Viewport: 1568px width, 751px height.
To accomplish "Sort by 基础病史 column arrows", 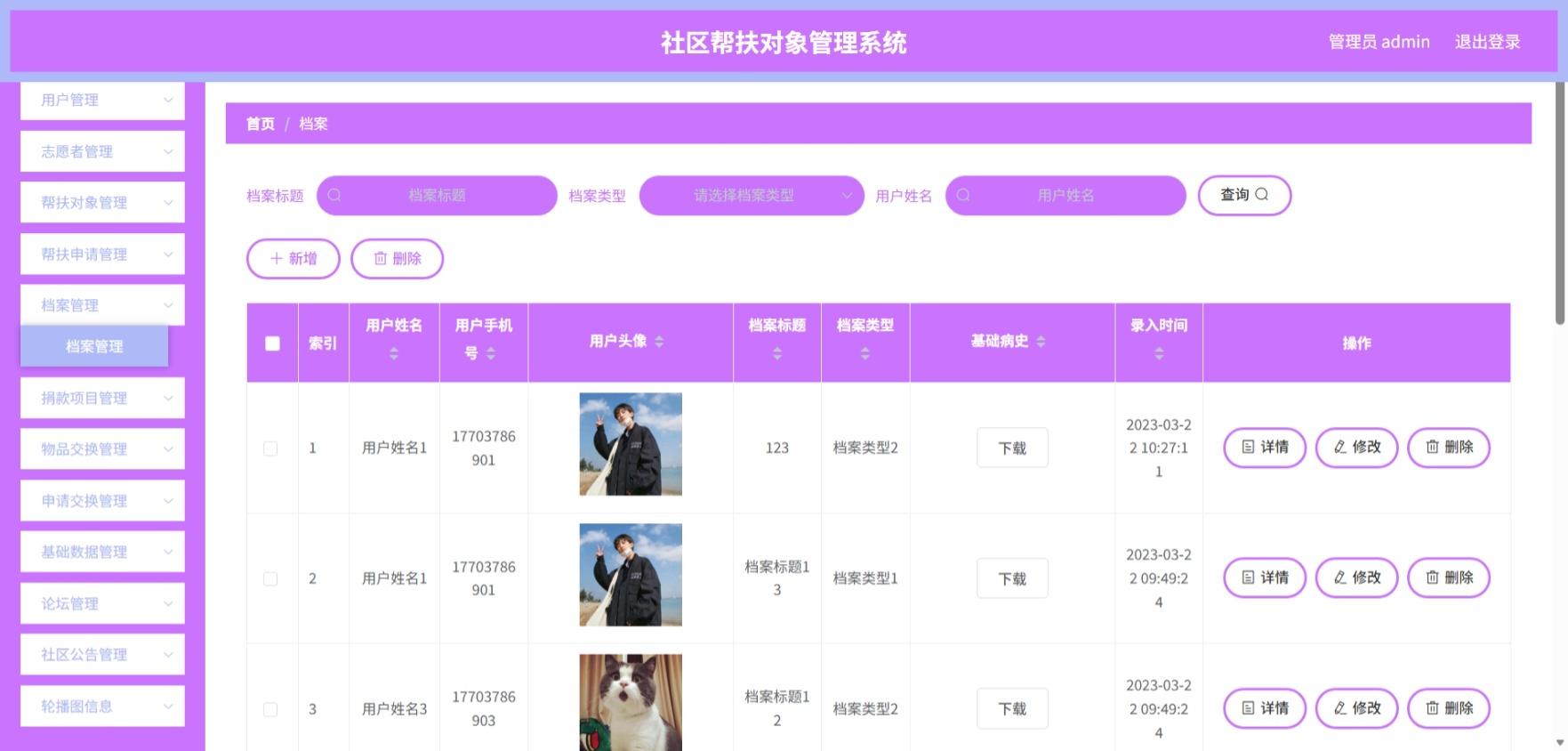I will [1041, 342].
